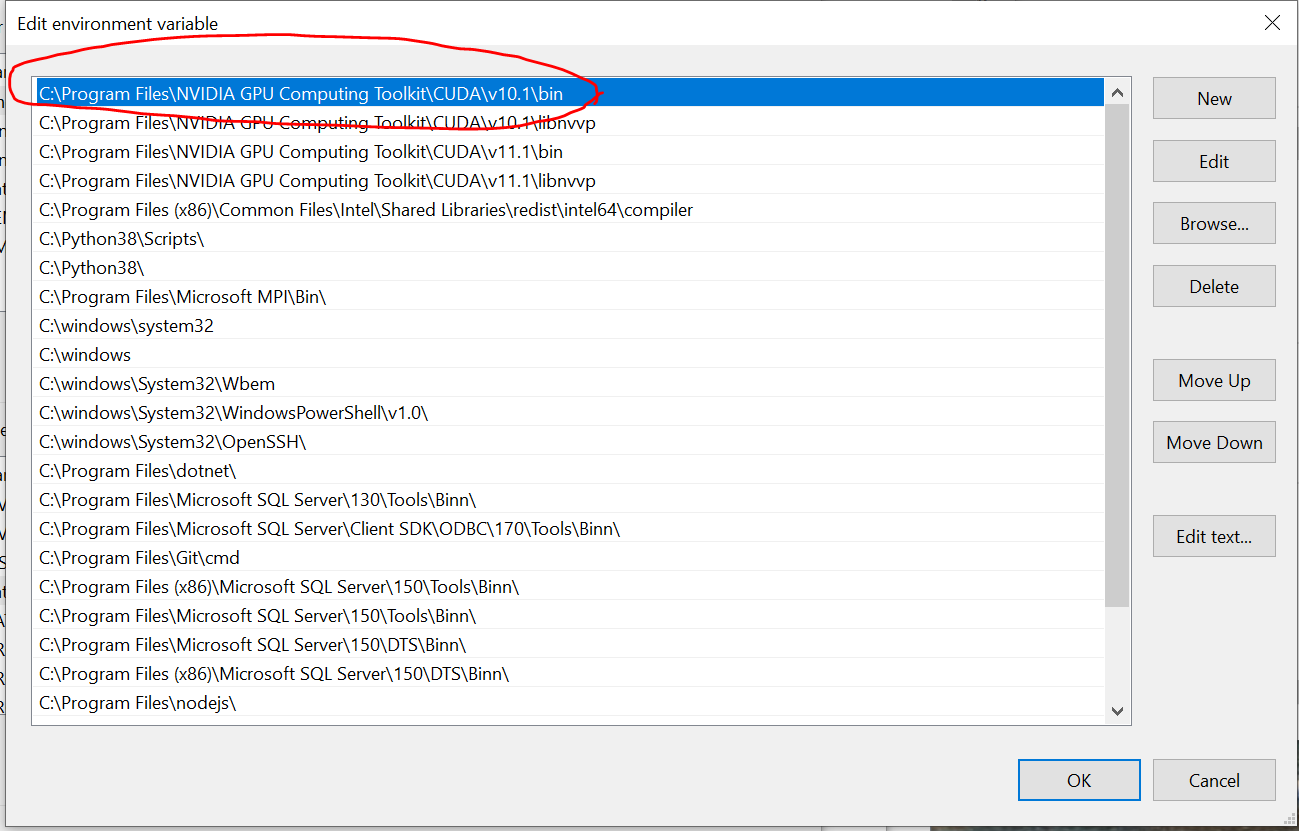Click the list scrollbar down arrow
The height and width of the screenshot is (831, 1299).
coord(1117,710)
